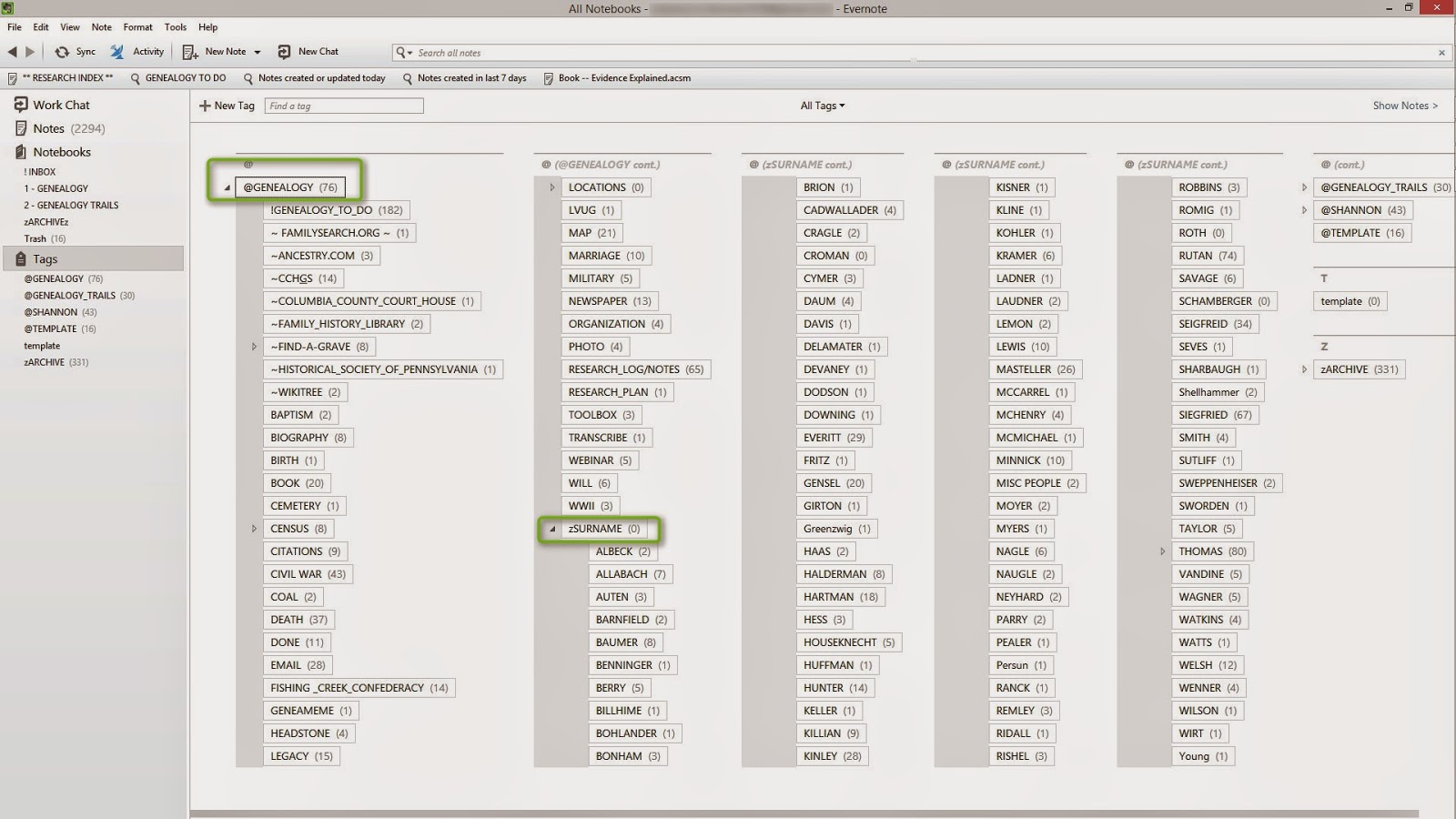Select the Tags section in the sidebar
This screenshot has width=1456, height=819.
[x=93, y=258]
